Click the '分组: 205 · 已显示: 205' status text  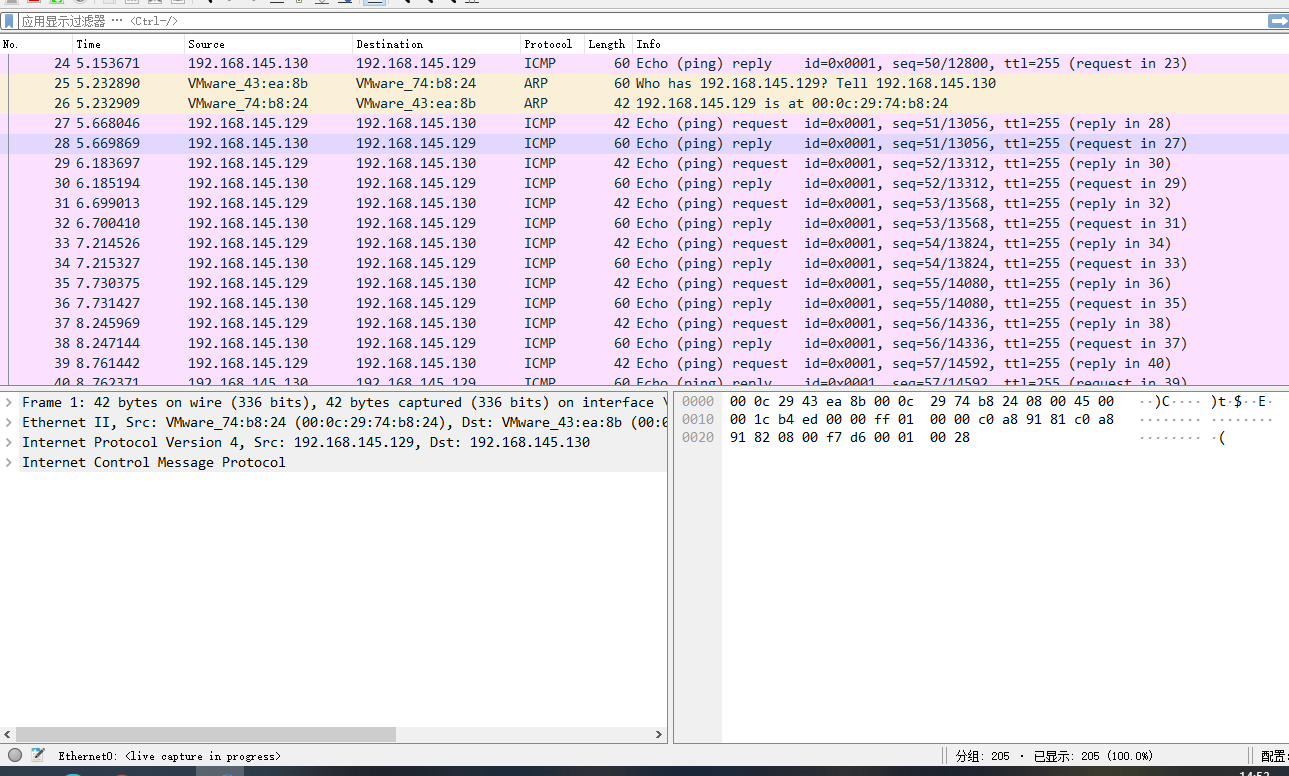[1054, 756]
